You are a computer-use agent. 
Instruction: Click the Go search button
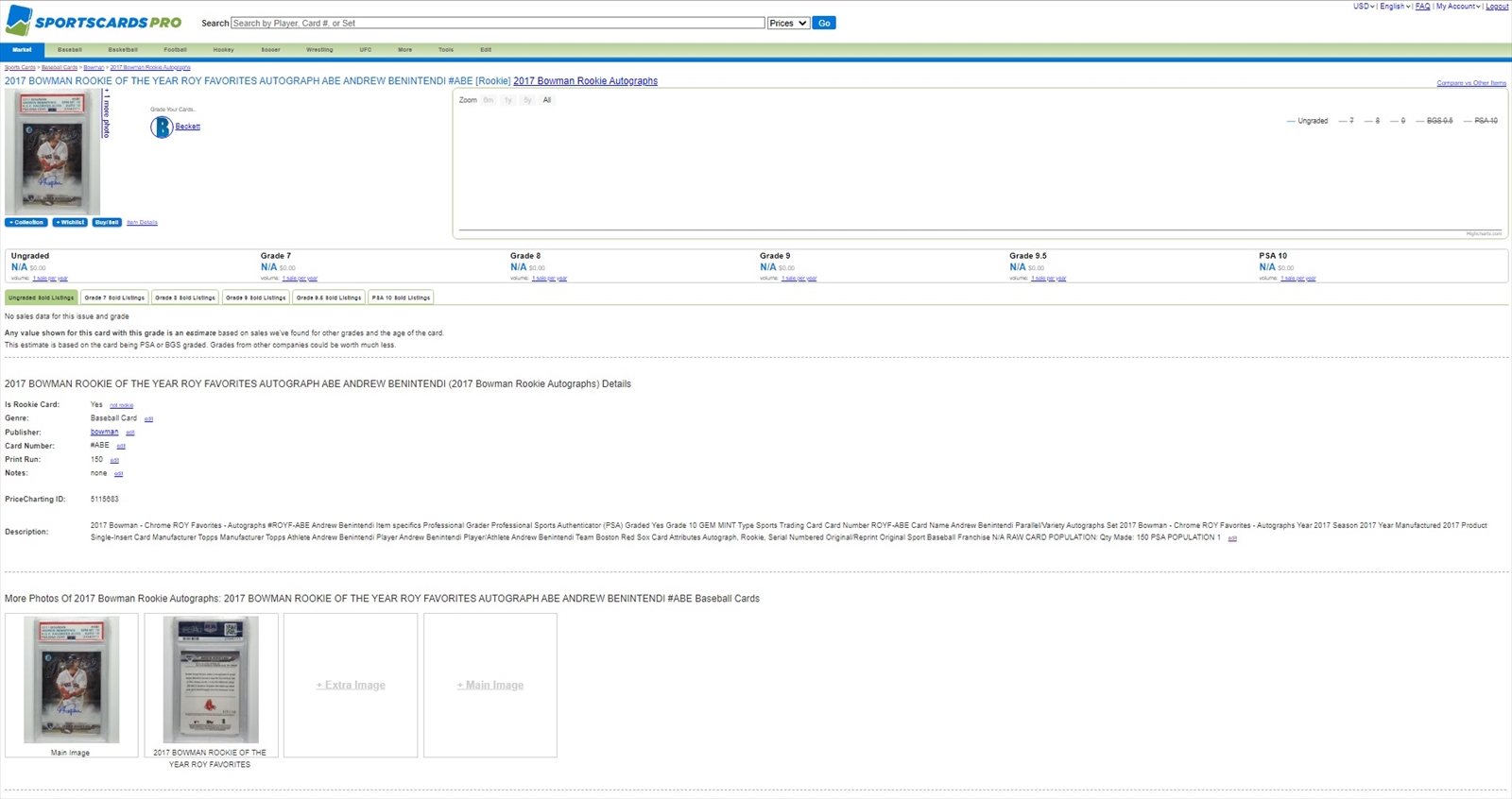coord(824,23)
